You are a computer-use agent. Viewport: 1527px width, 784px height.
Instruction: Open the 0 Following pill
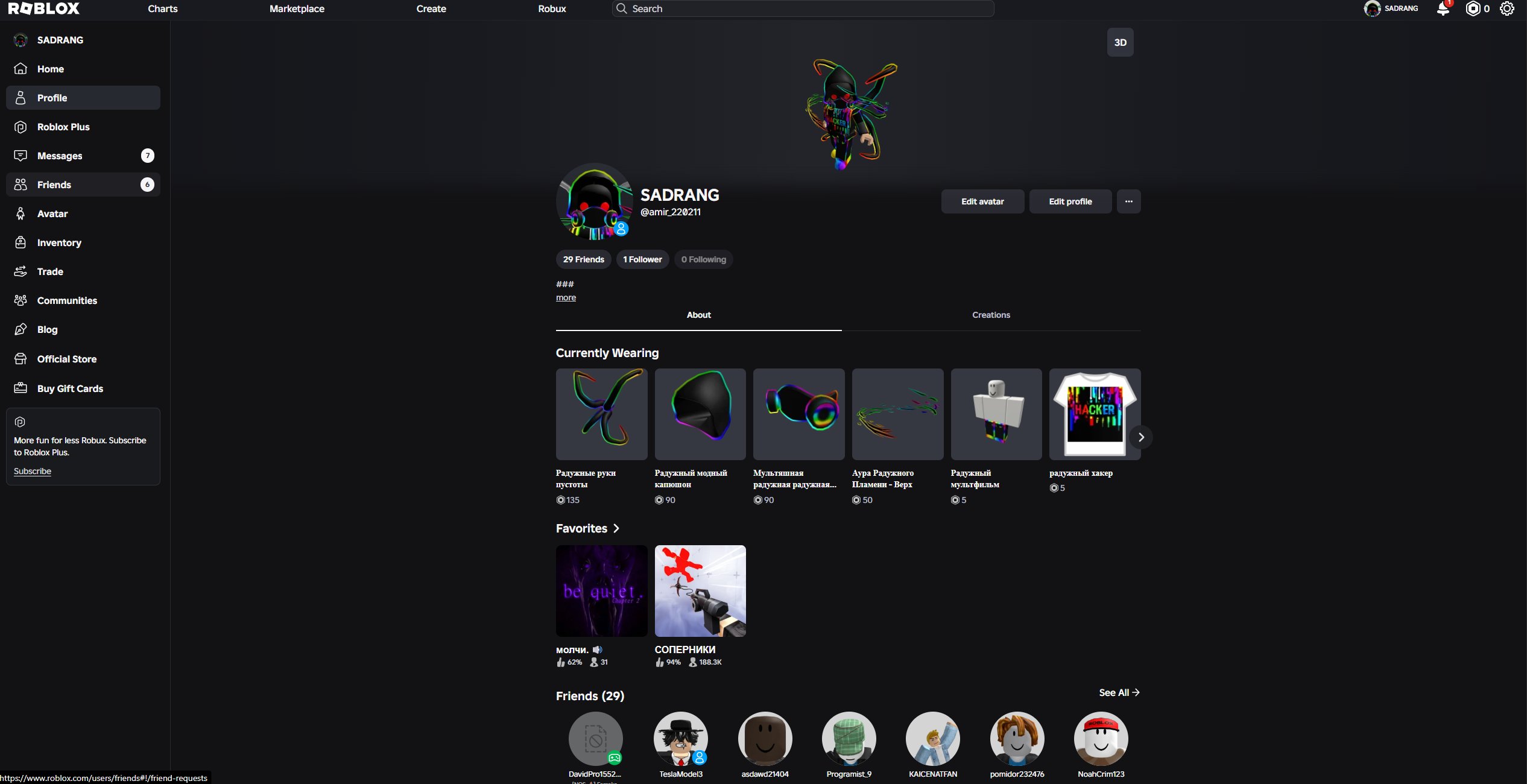[703, 259]
